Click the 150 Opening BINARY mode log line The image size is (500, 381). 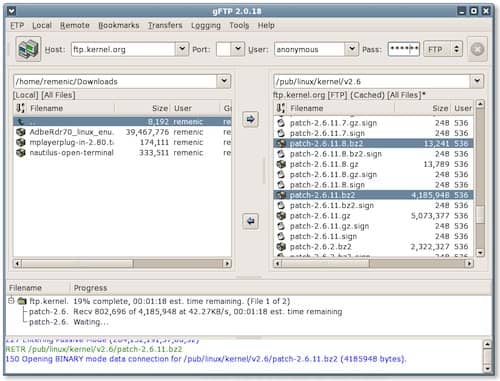[x=206, y=359]
